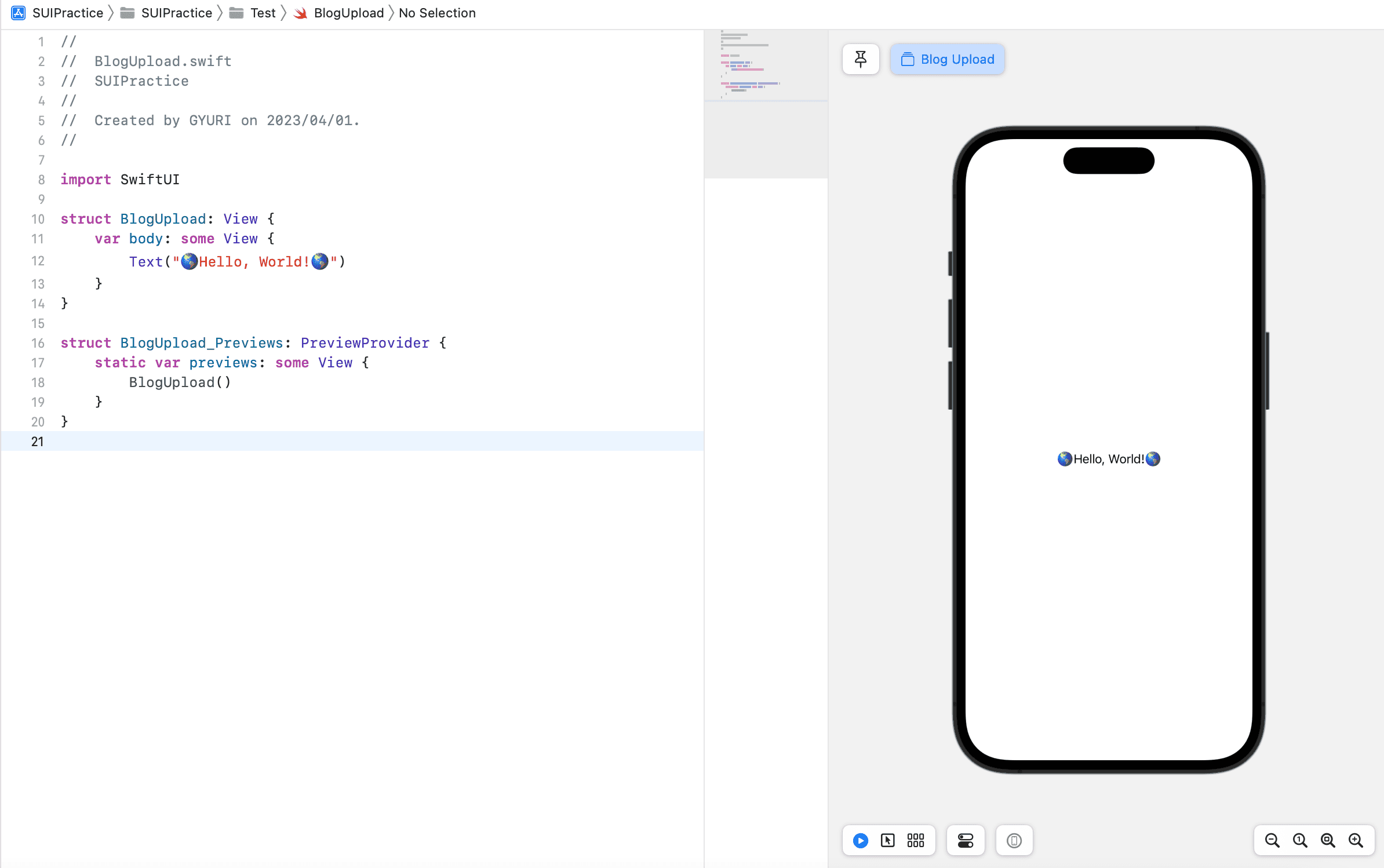Click the Hello World text in preview
Image resolution: width=1384 pixels, height=868 pixels.
[1108, 458]
